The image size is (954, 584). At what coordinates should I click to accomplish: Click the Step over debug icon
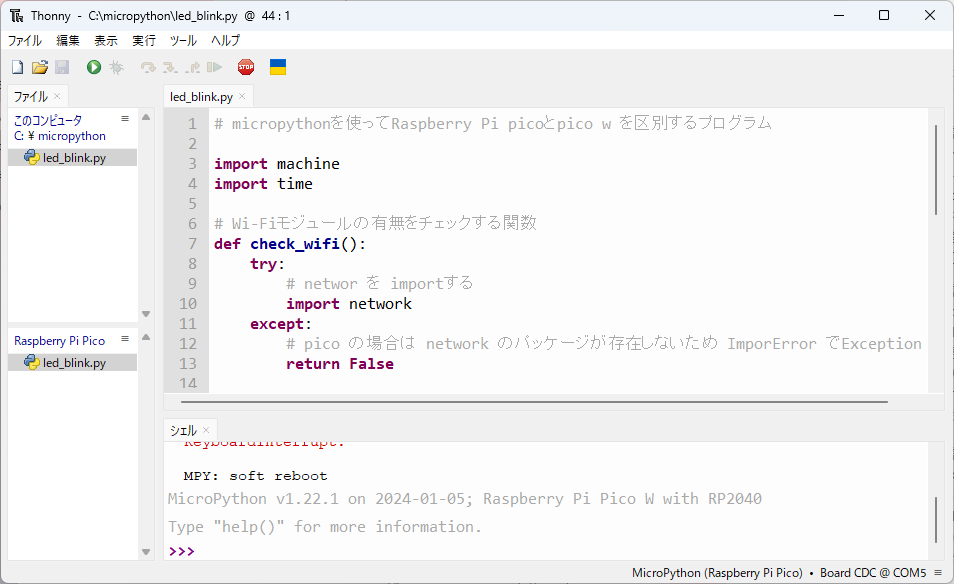(x=148, y=67)
